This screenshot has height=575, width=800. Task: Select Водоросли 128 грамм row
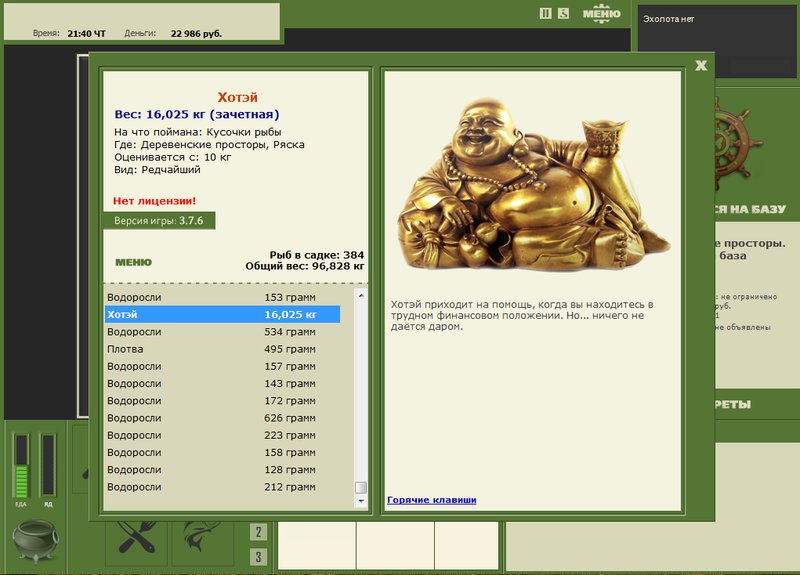click(x=222, y=470)
